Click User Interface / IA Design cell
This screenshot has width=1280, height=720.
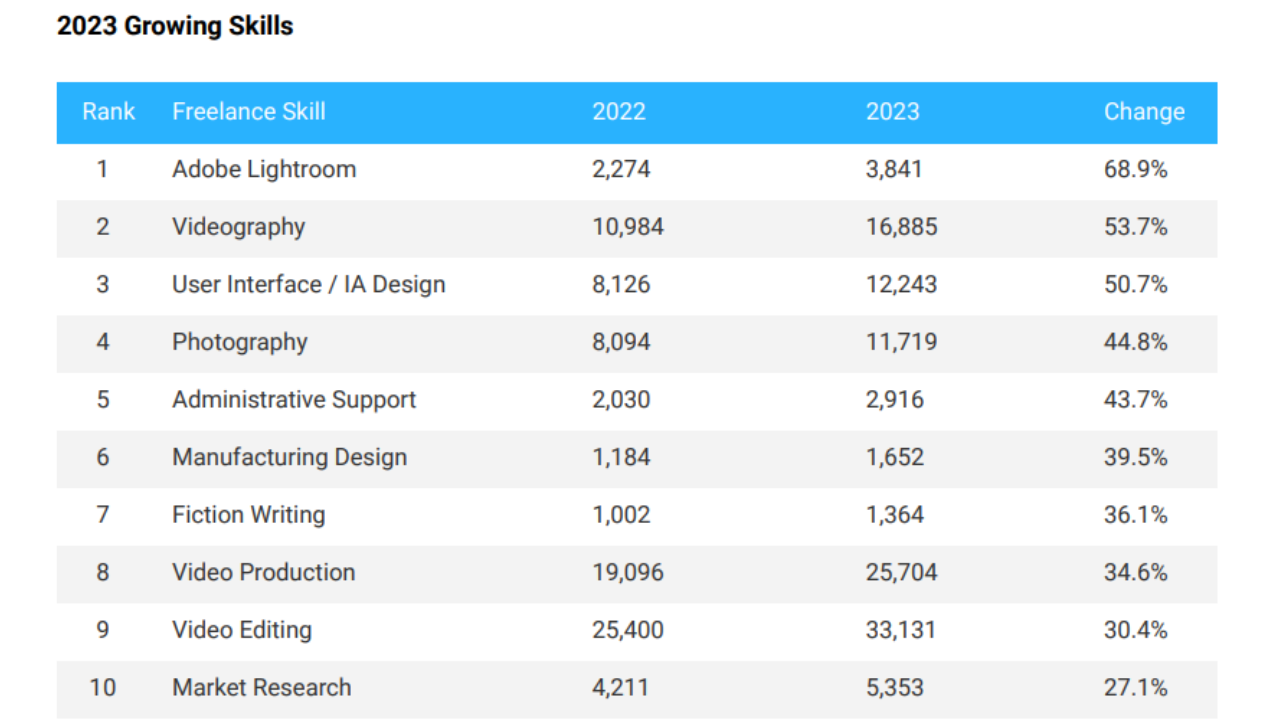309,284
